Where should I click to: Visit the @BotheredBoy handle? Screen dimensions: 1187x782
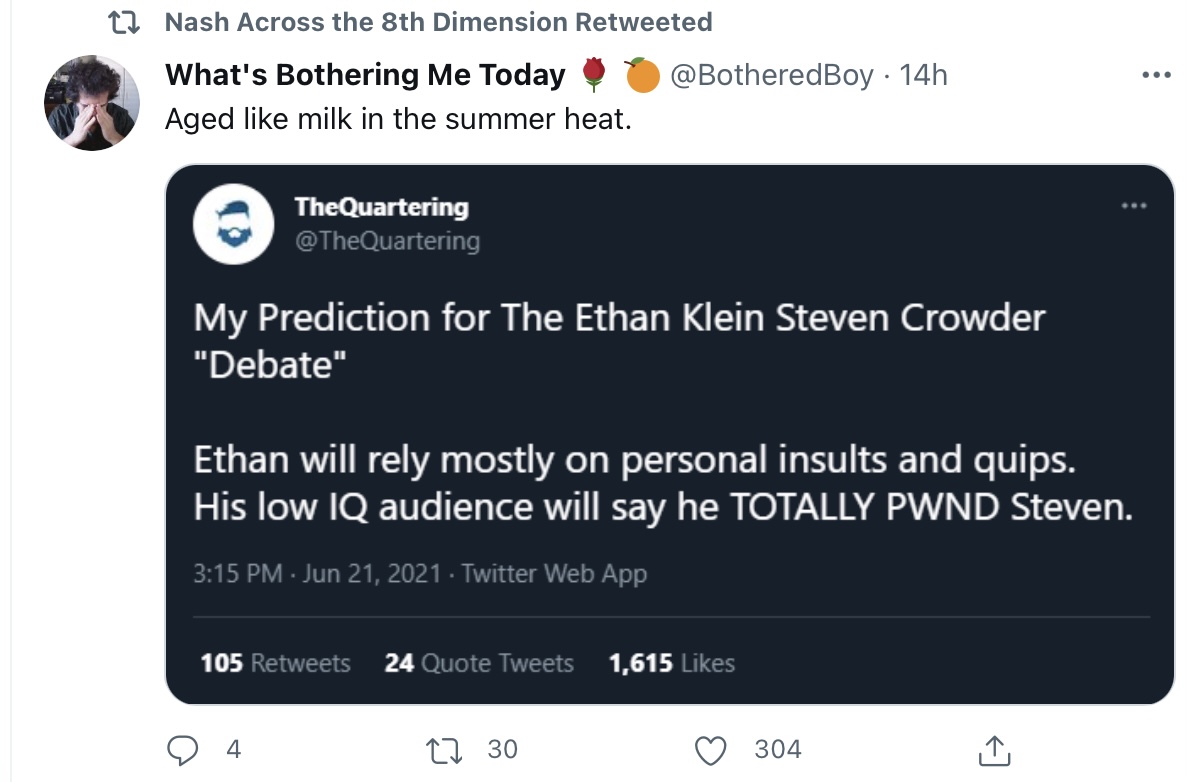pyautogui.click(x=771, y=75)
